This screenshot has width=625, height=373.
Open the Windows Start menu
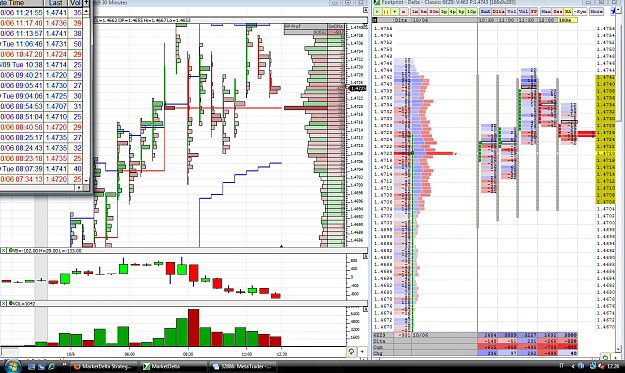(x=12, y=366)
